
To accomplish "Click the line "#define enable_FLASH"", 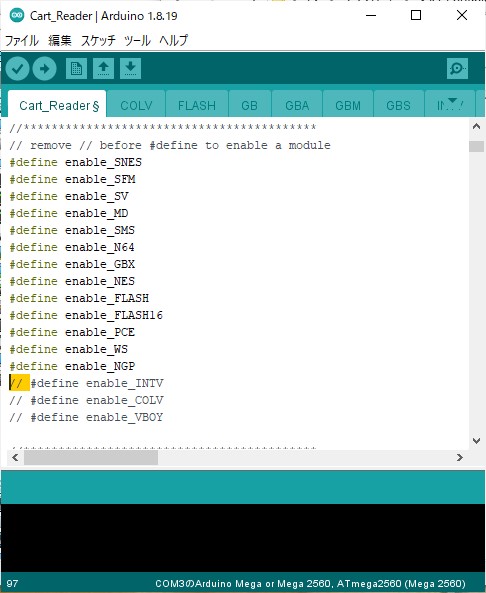I will [x=79, y=298].
